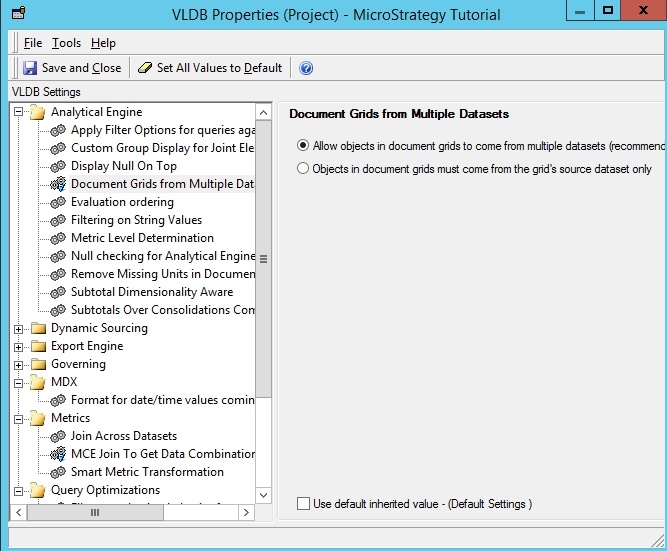Click the gear icon beside Evaluation ordering
This screenshot has height=551, width=667.
(x=58, y=202)
